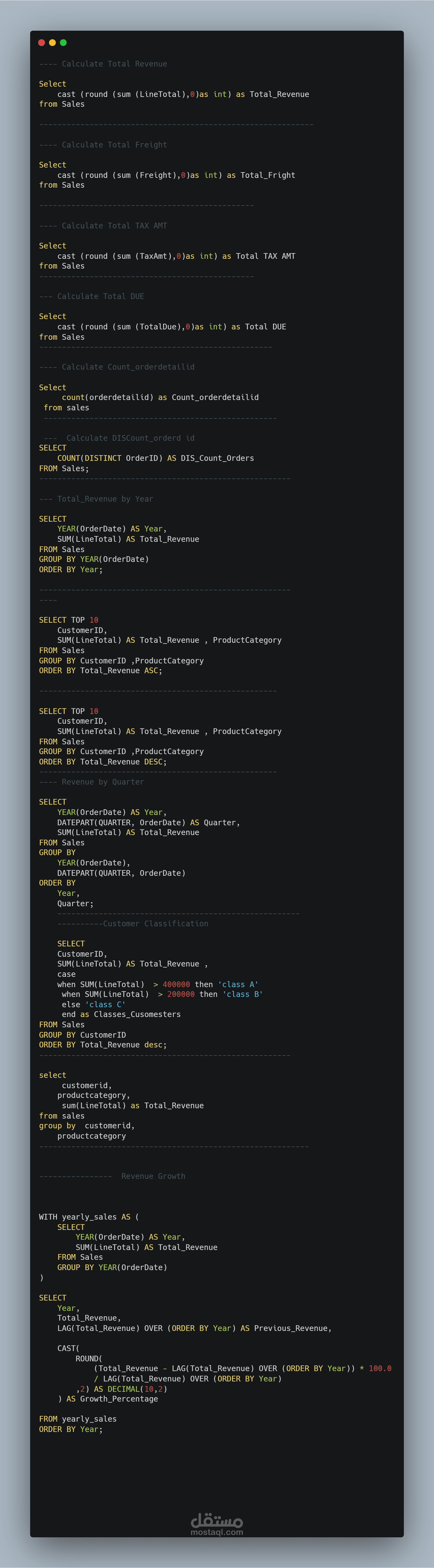Click the red close window dot
The image size is (434, 1568).
coord(41,43)
